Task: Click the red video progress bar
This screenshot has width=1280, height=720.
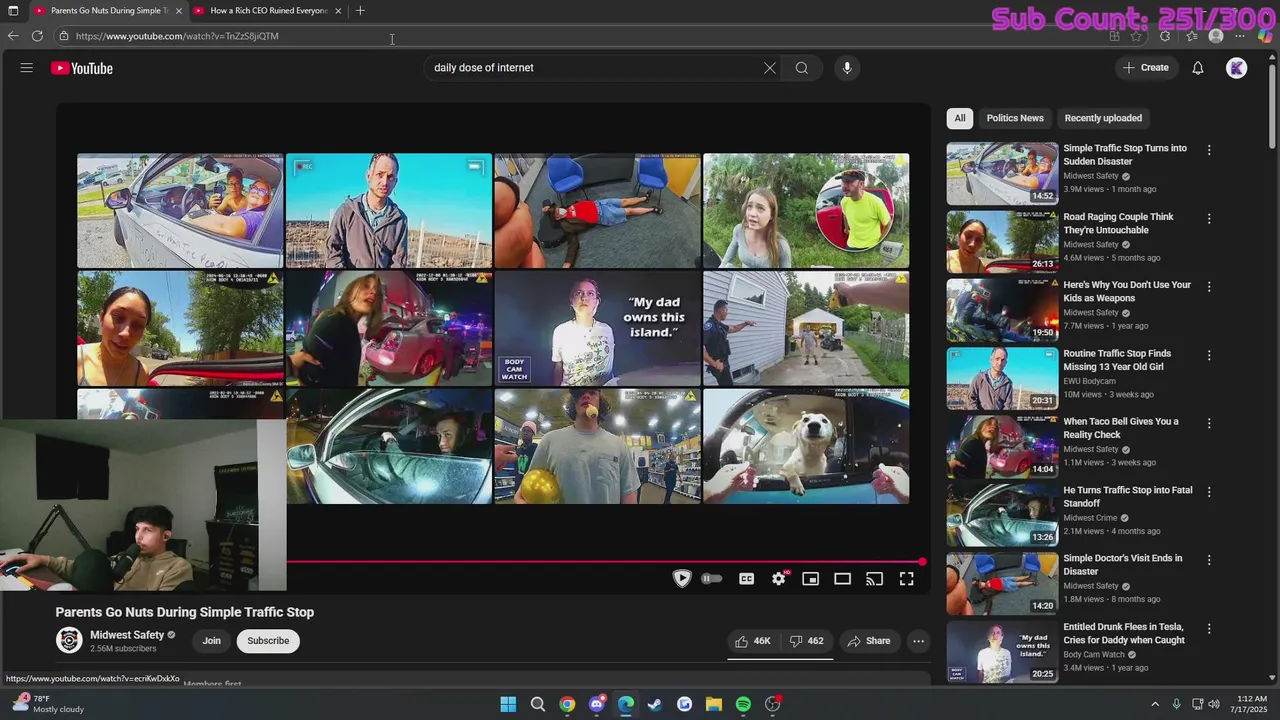Action: click(604, 562)
